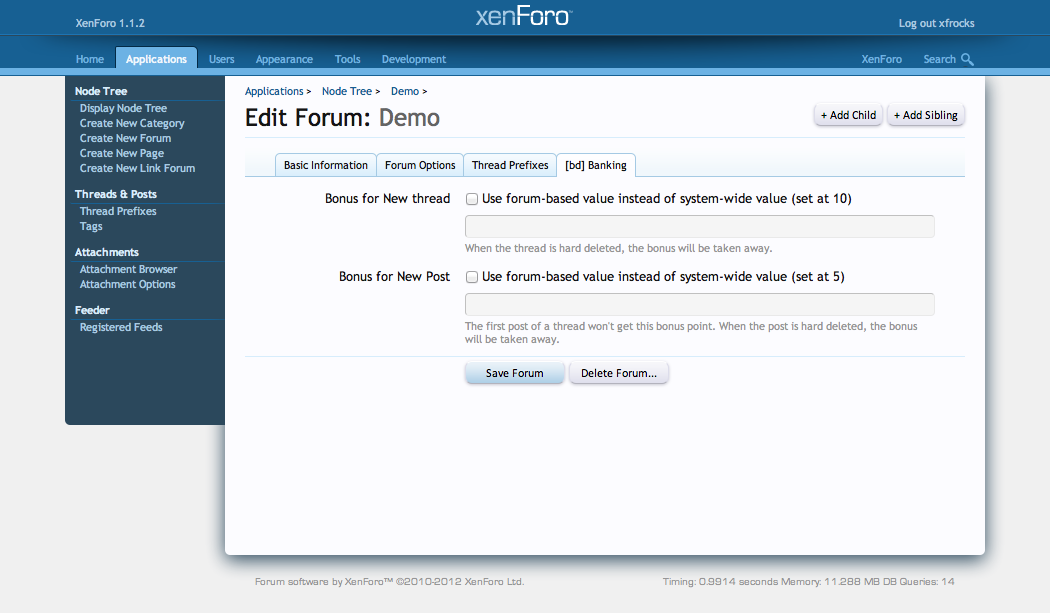Click the search magnifier icon
Image resolution: width=1050 pixels, height=613 pixels.
pos(967,59)
